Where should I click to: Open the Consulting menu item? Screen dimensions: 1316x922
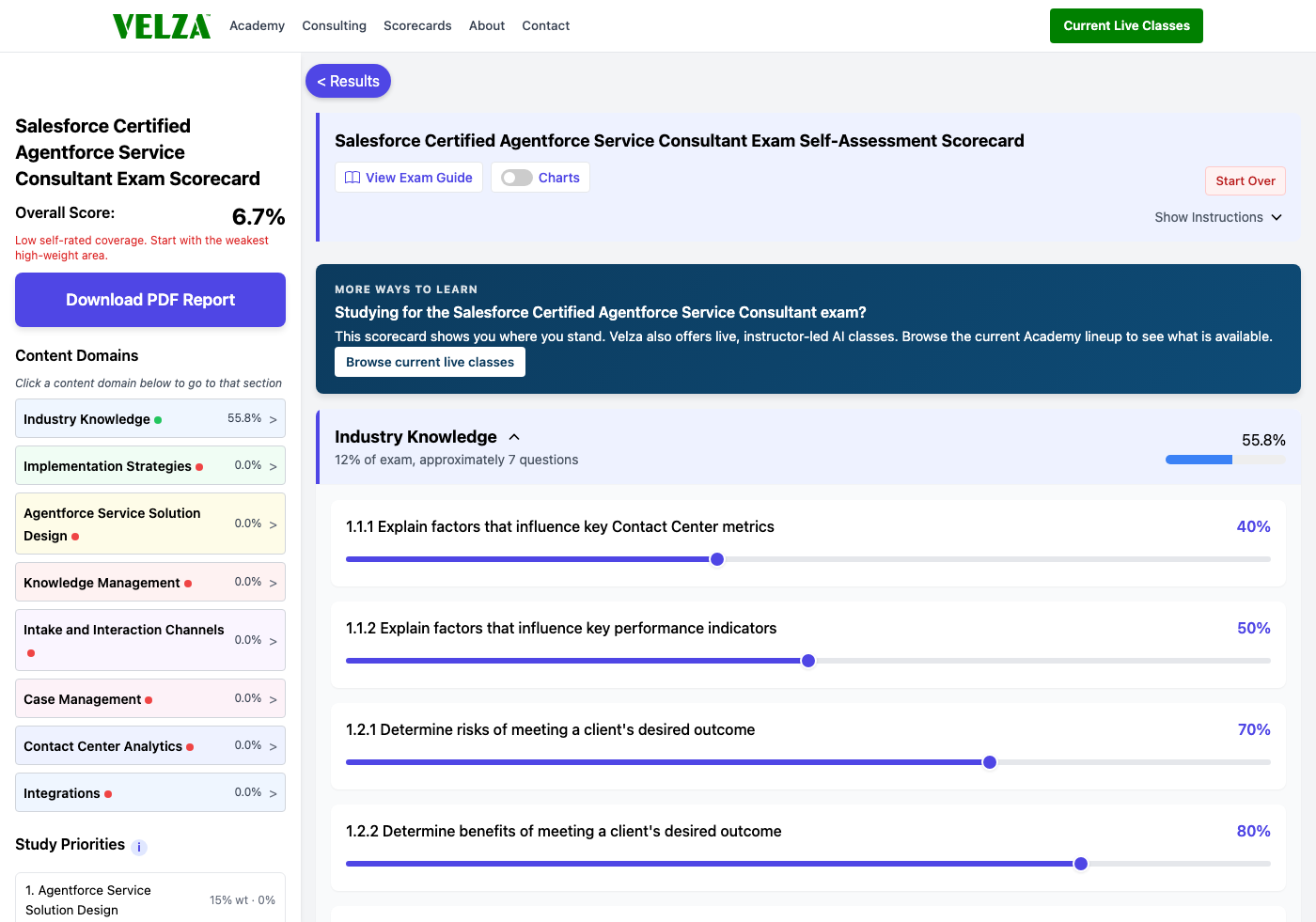pos(334,25)
